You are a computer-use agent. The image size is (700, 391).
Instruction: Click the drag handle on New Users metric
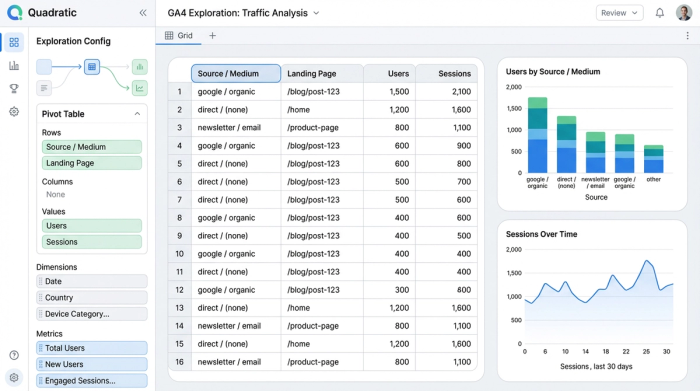41,364
